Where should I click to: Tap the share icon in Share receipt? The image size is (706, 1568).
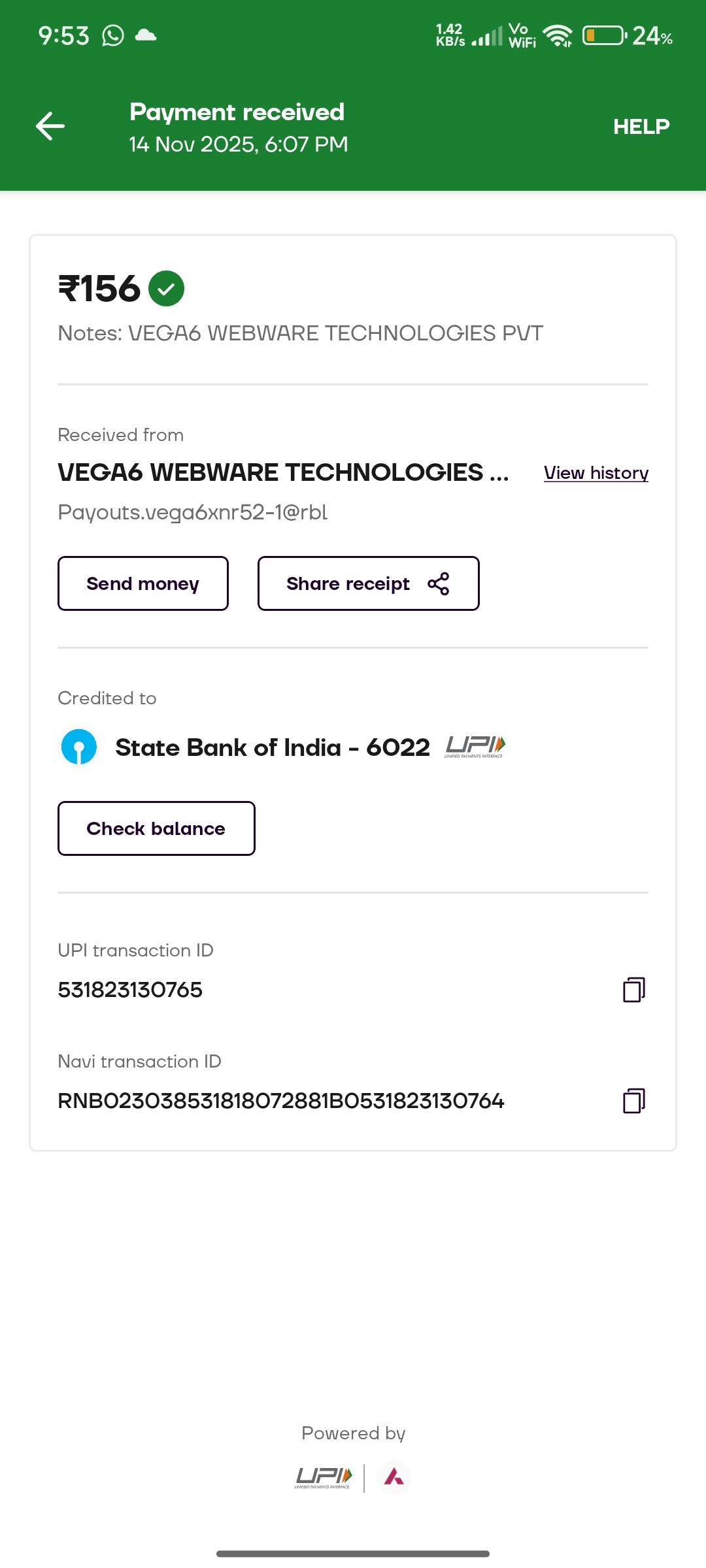coord(438,583)
